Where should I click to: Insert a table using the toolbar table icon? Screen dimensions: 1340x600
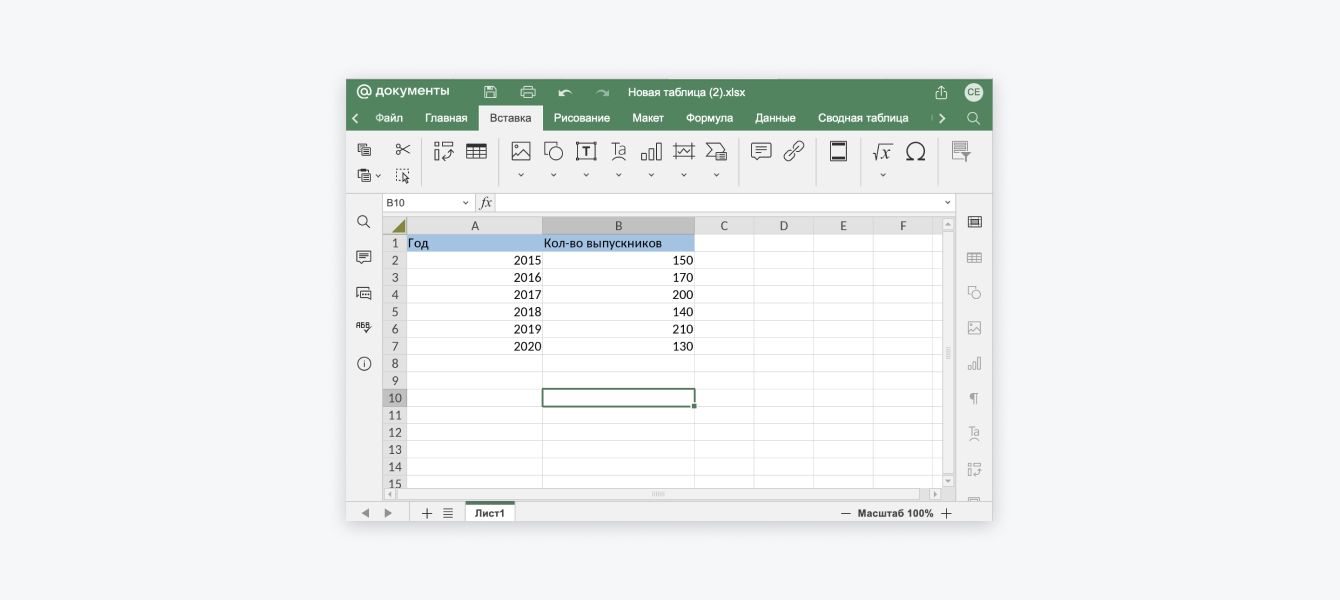(476, 151)
